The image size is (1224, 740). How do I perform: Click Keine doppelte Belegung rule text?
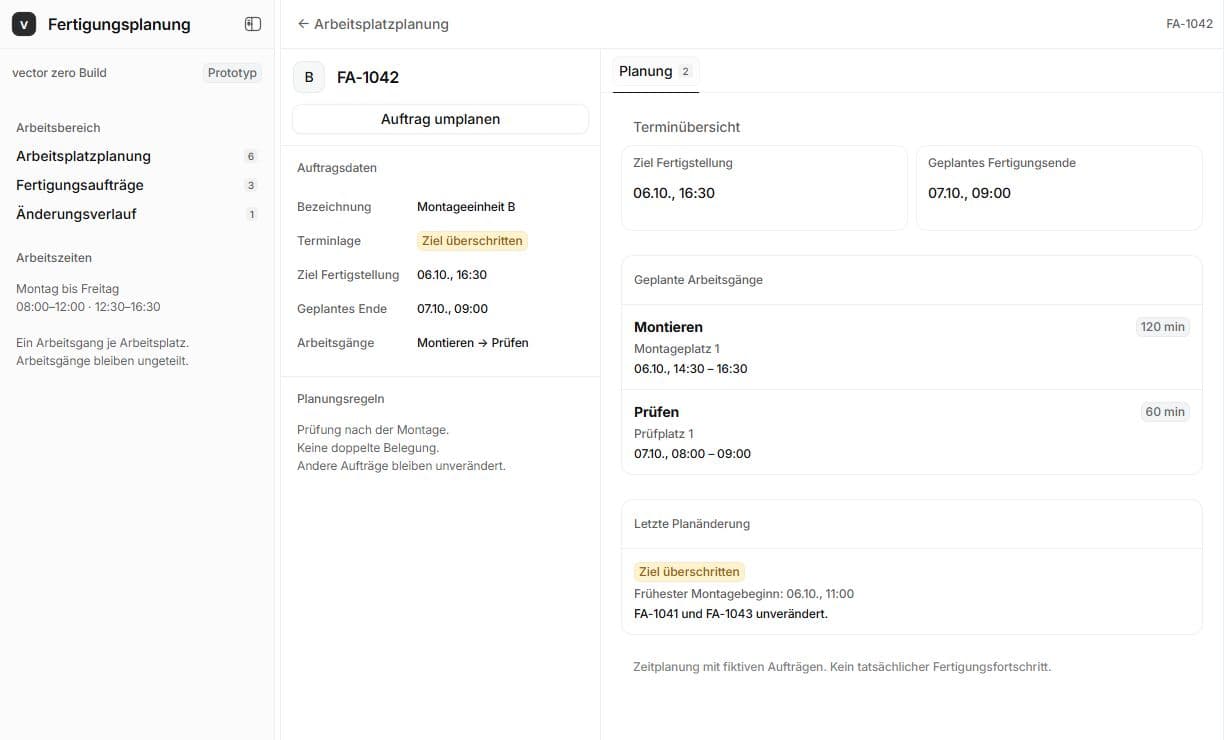[x=368, y=448]
